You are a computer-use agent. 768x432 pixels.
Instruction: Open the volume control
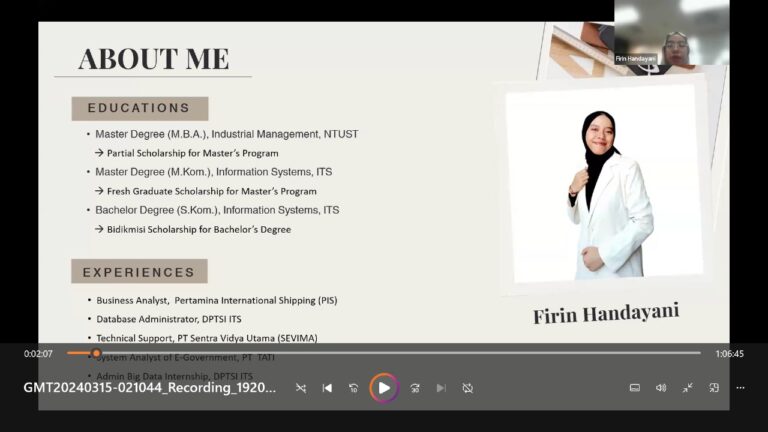coord(661,388)
